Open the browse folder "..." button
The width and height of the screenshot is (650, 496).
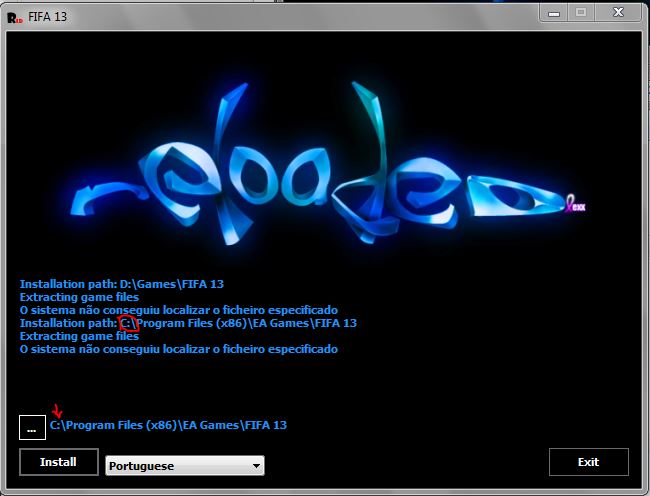pyautogui.click(x=32, y=427)
